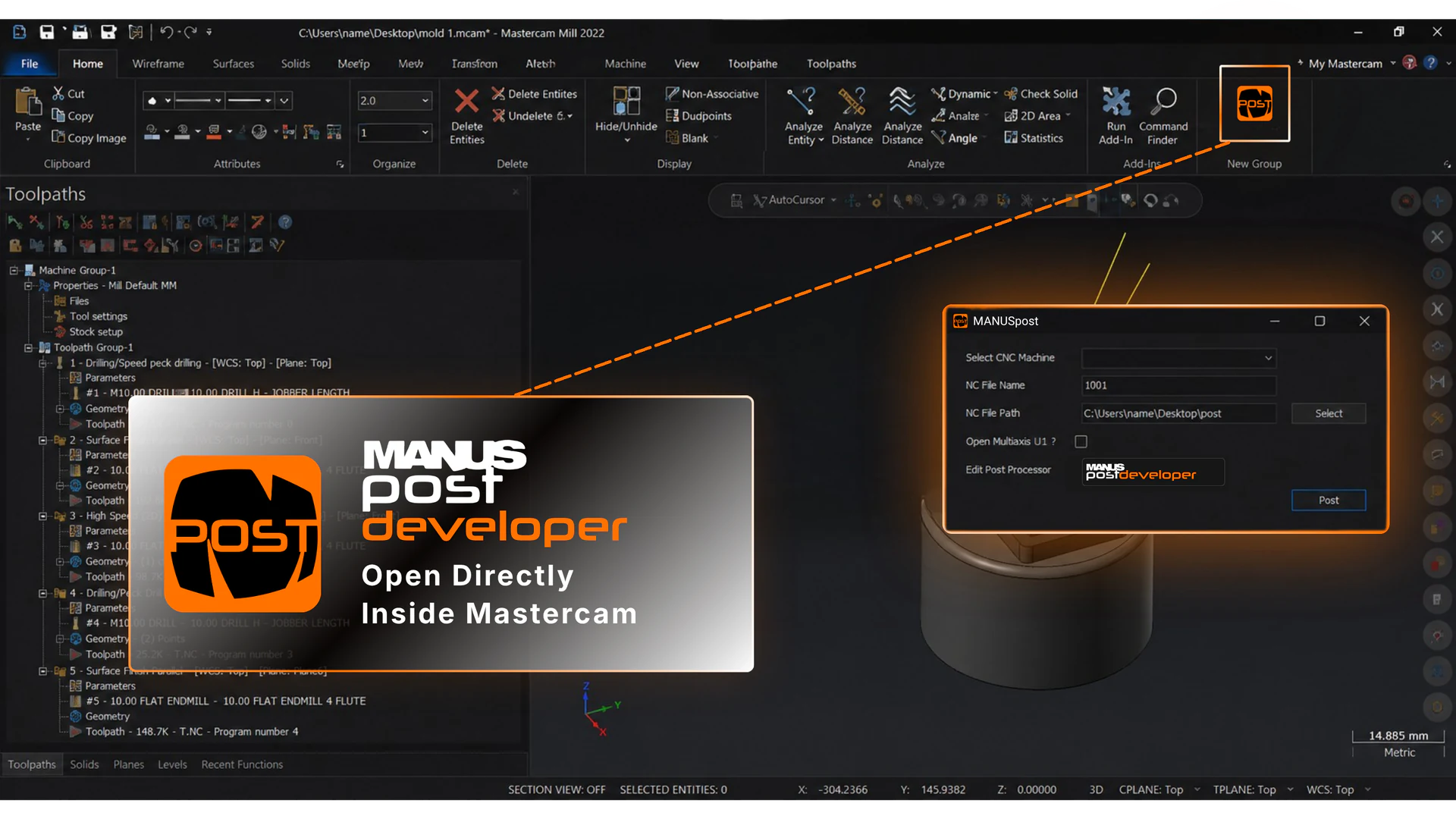Open the CPLANE: Top dropdown in status bar

pos(1197,789)
